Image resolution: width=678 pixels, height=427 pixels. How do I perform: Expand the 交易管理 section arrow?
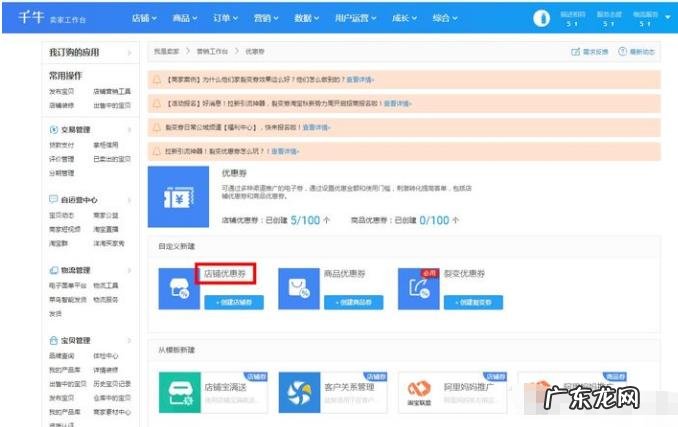(x=130, y=130)
